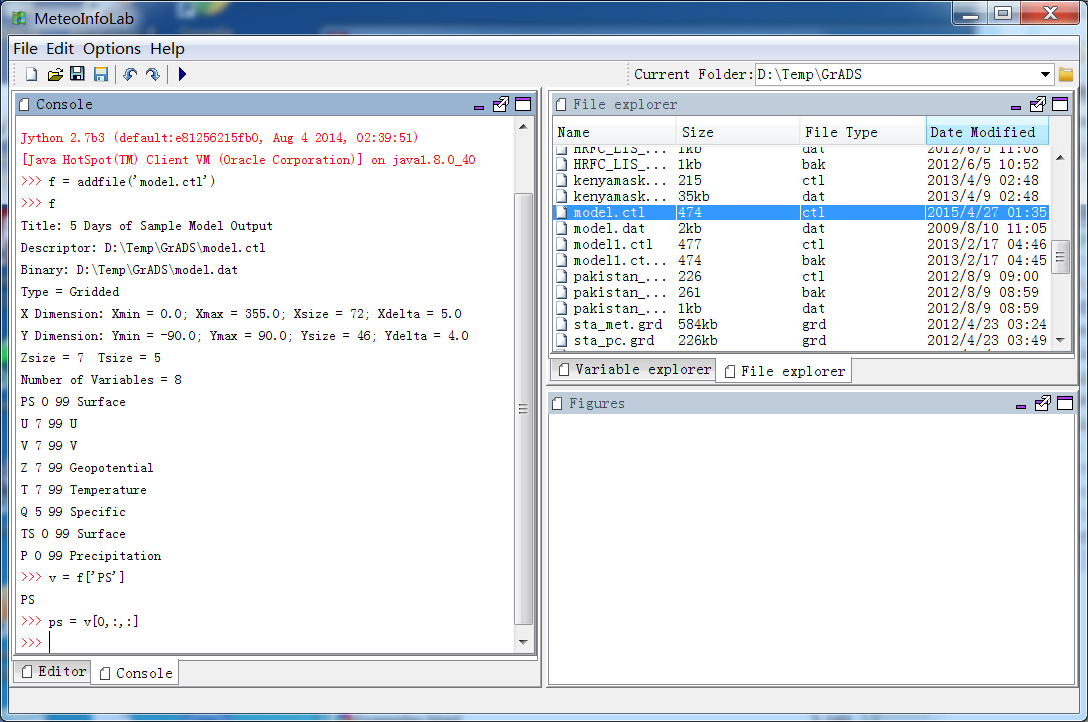Detach the Console panel to a window
This screenshot has width=1088, height=722.
(x=500, y=105)
